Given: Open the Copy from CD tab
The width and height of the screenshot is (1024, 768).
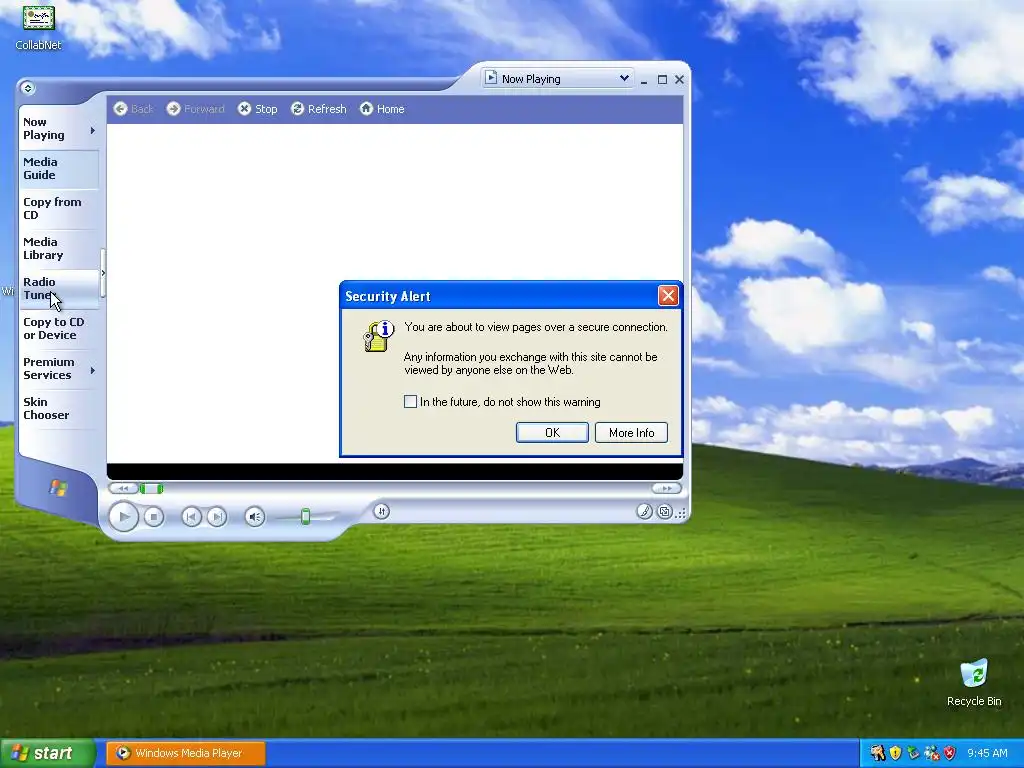Looking at the screenshot, I should [x=58, y=208].
